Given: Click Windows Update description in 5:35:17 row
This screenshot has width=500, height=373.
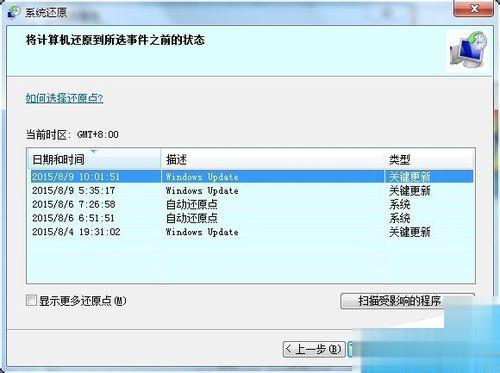Looking at the screenshot, I should pyautogui.click(x=202, y=191).
